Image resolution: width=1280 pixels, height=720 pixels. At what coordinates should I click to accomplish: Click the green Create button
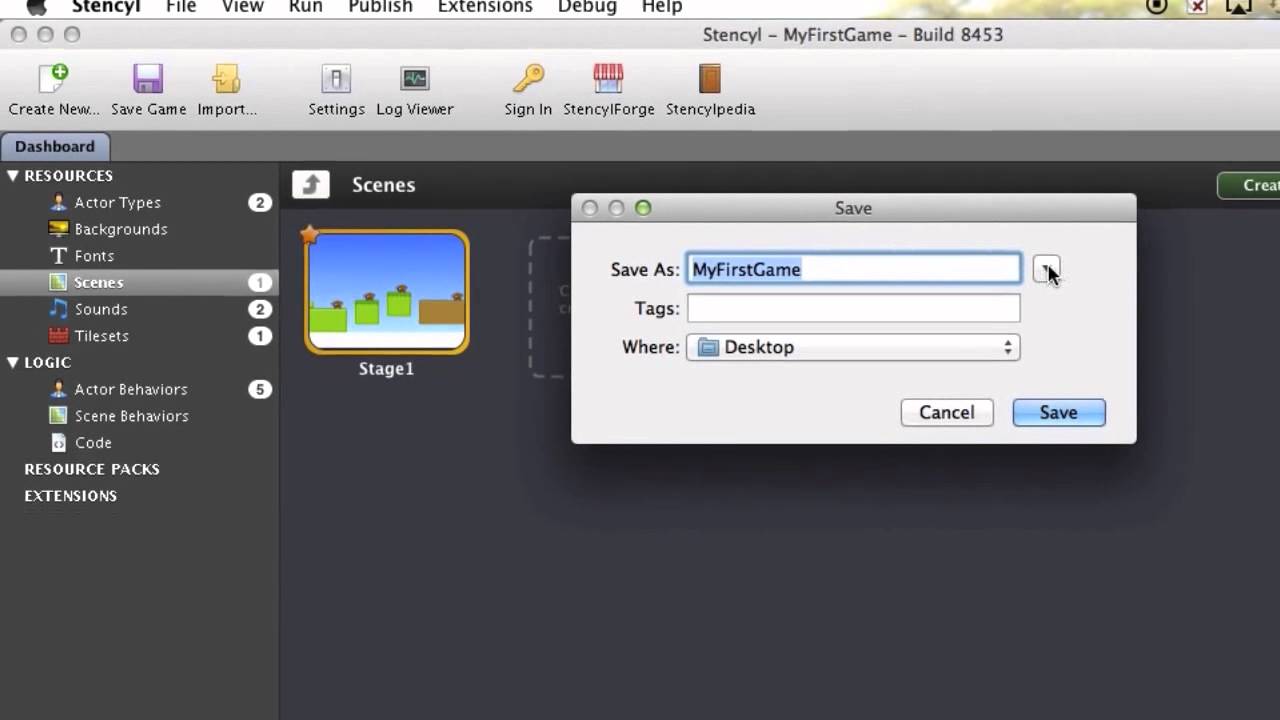(x=1249, y=185)
